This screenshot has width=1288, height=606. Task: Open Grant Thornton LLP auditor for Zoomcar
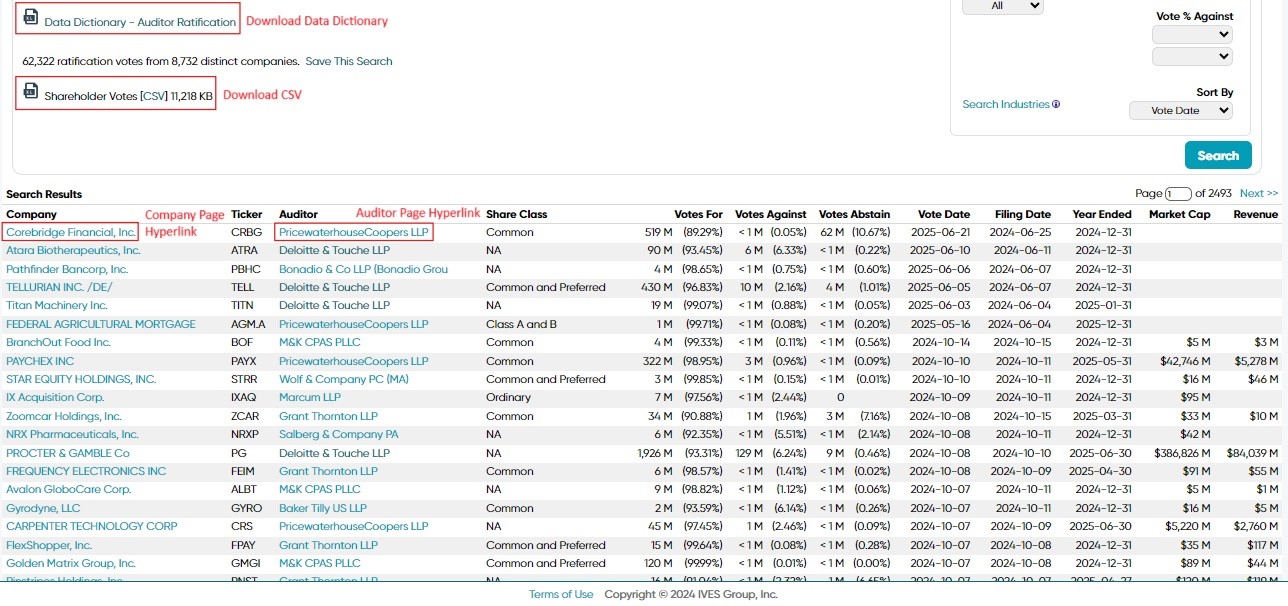click(x=328, y=416)
